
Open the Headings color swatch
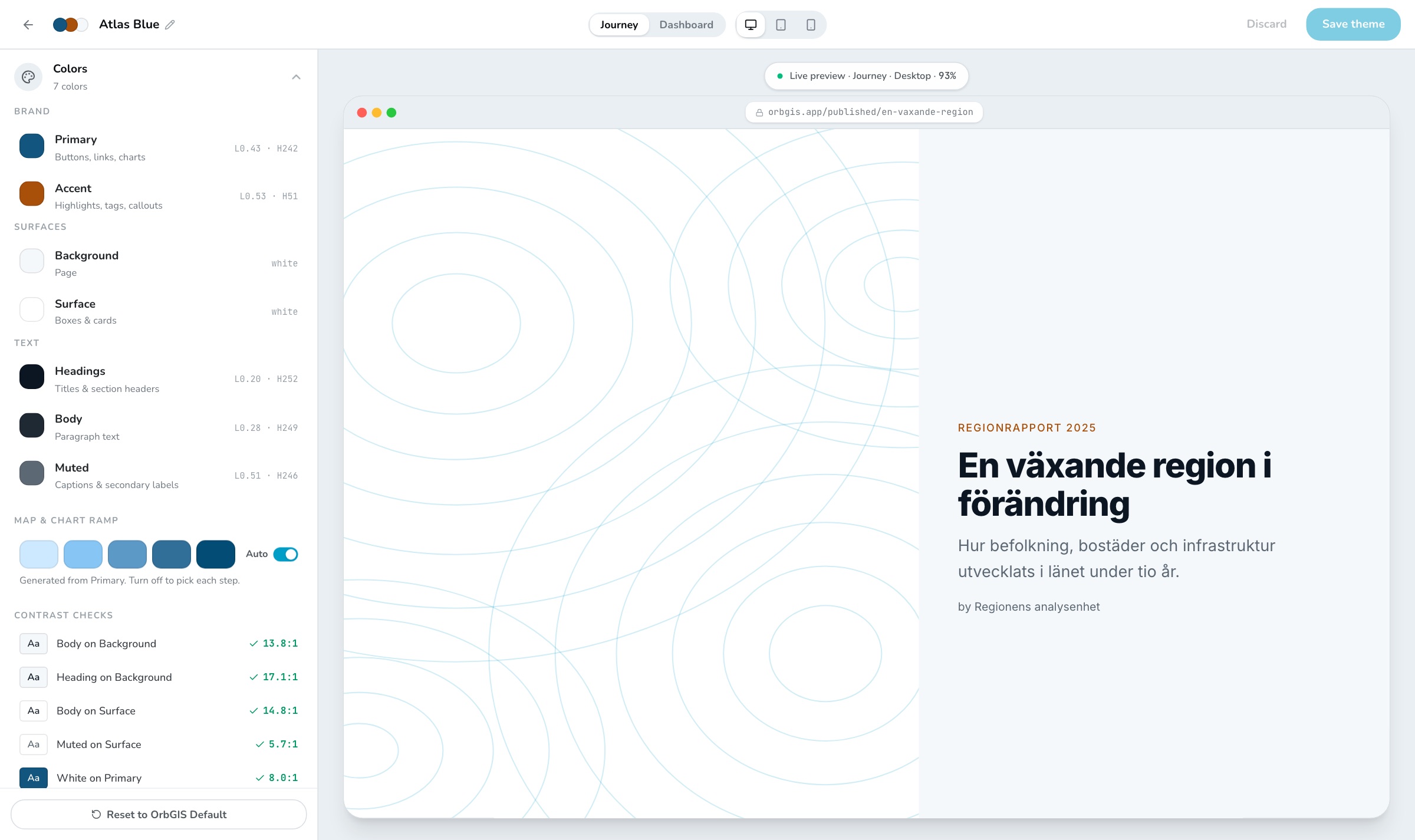[x=32, y=377]
